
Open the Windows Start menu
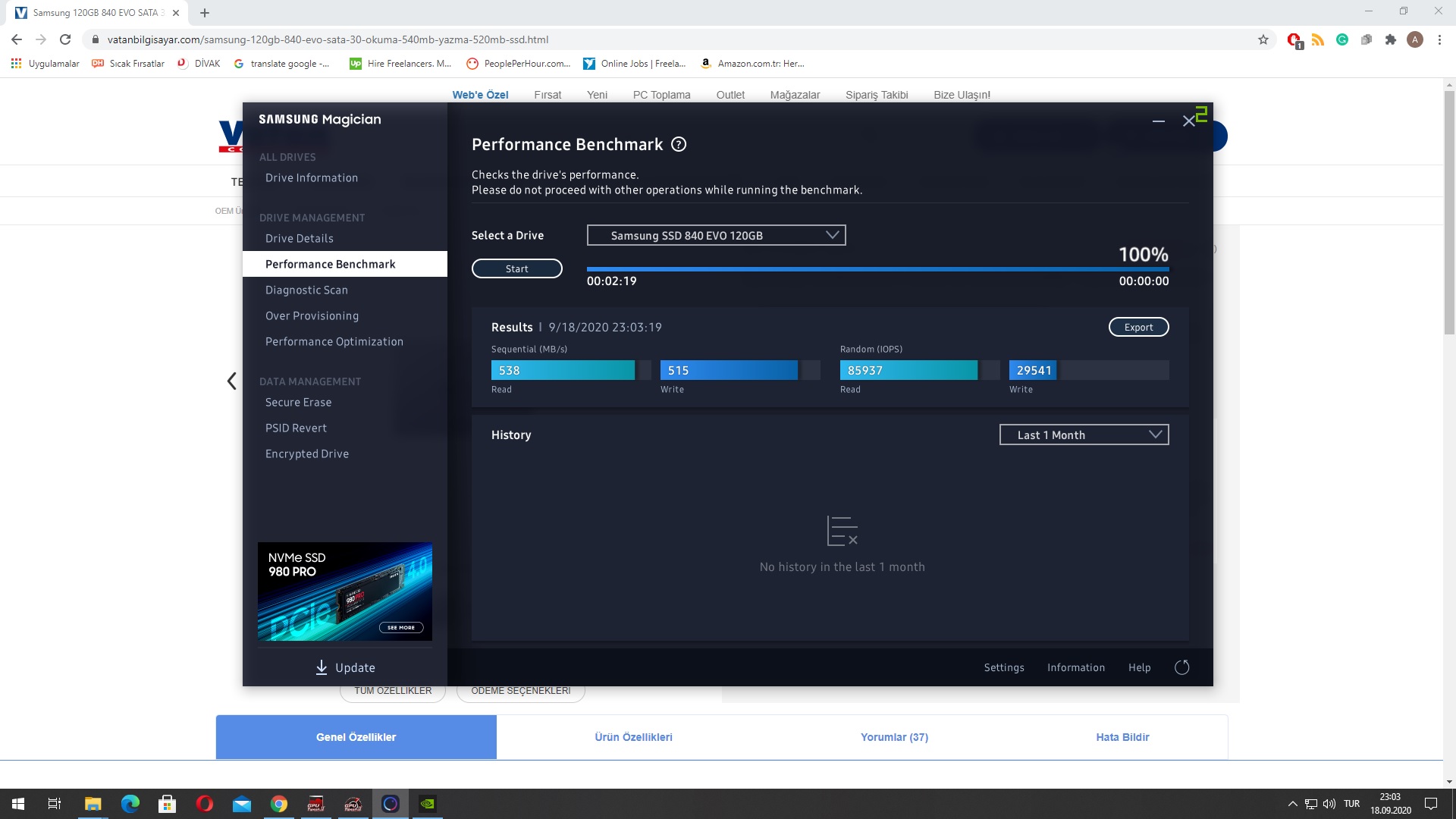coord(18,804)
